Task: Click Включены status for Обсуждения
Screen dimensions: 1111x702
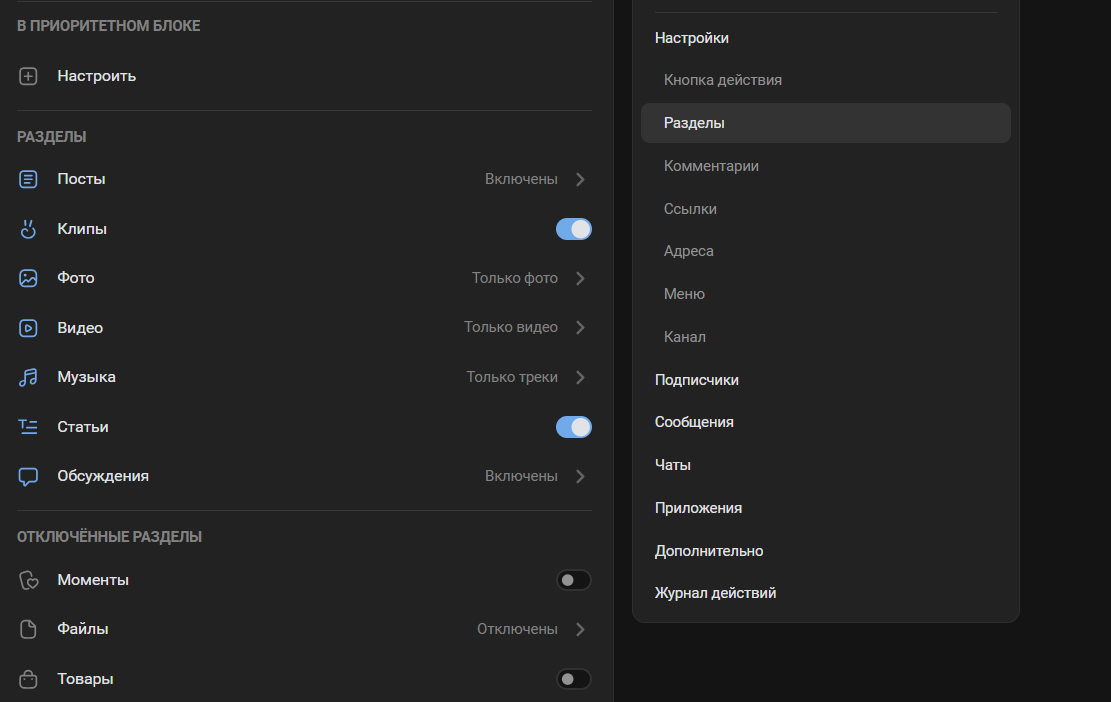Action: [521, 476]
